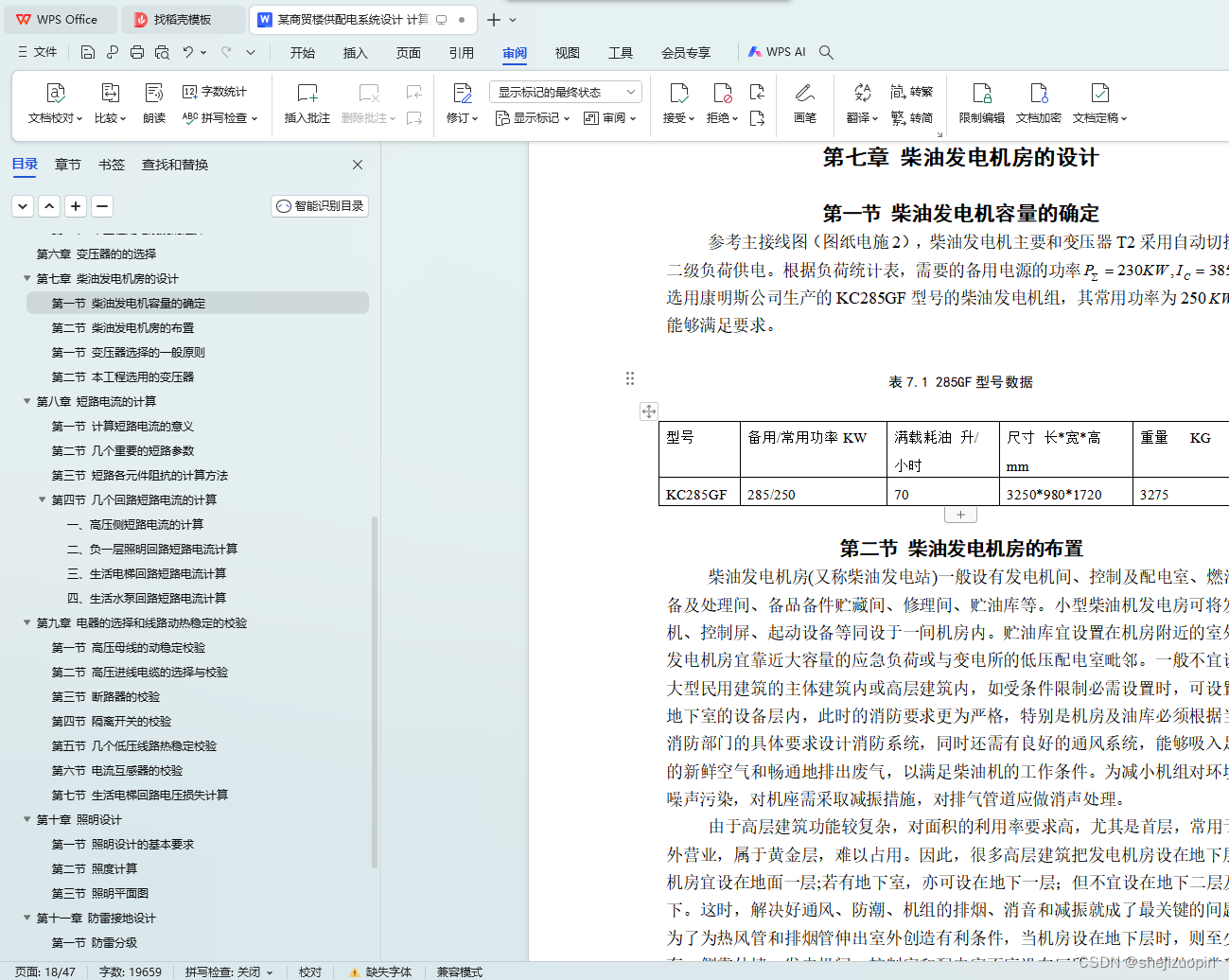Go to 第三节 断路器的校验 heading
1229x980 pixels.
(106, 696)
